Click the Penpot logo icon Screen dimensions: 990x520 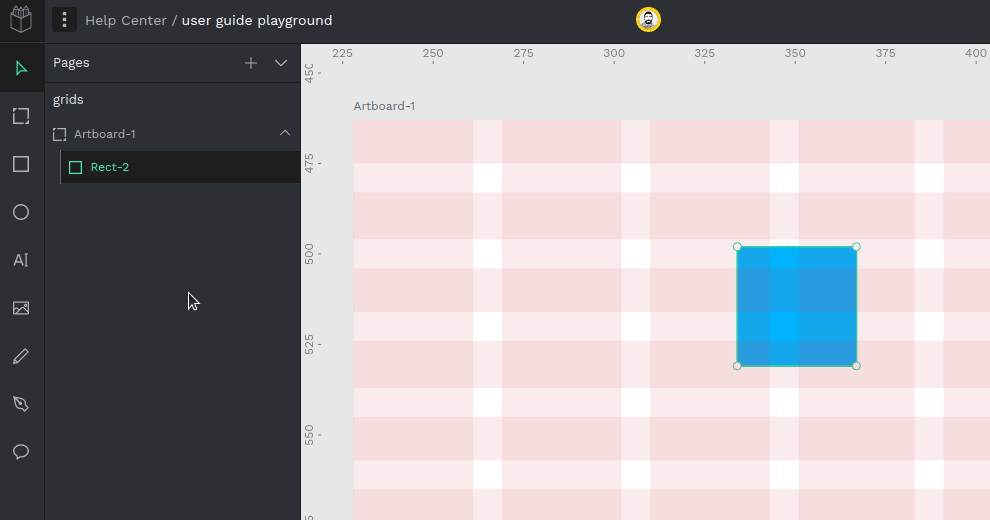point(21,20)
